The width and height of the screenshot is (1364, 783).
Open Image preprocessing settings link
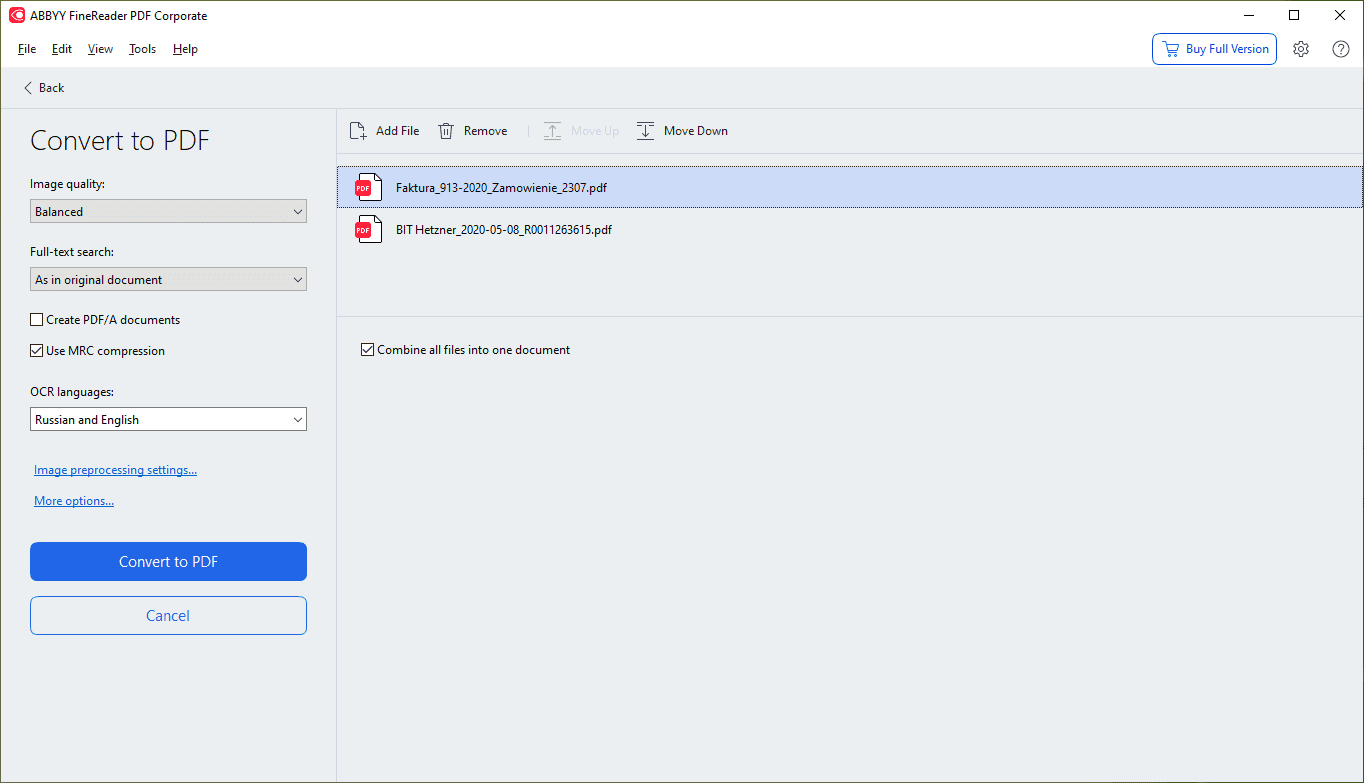click(x=115, y=470)
